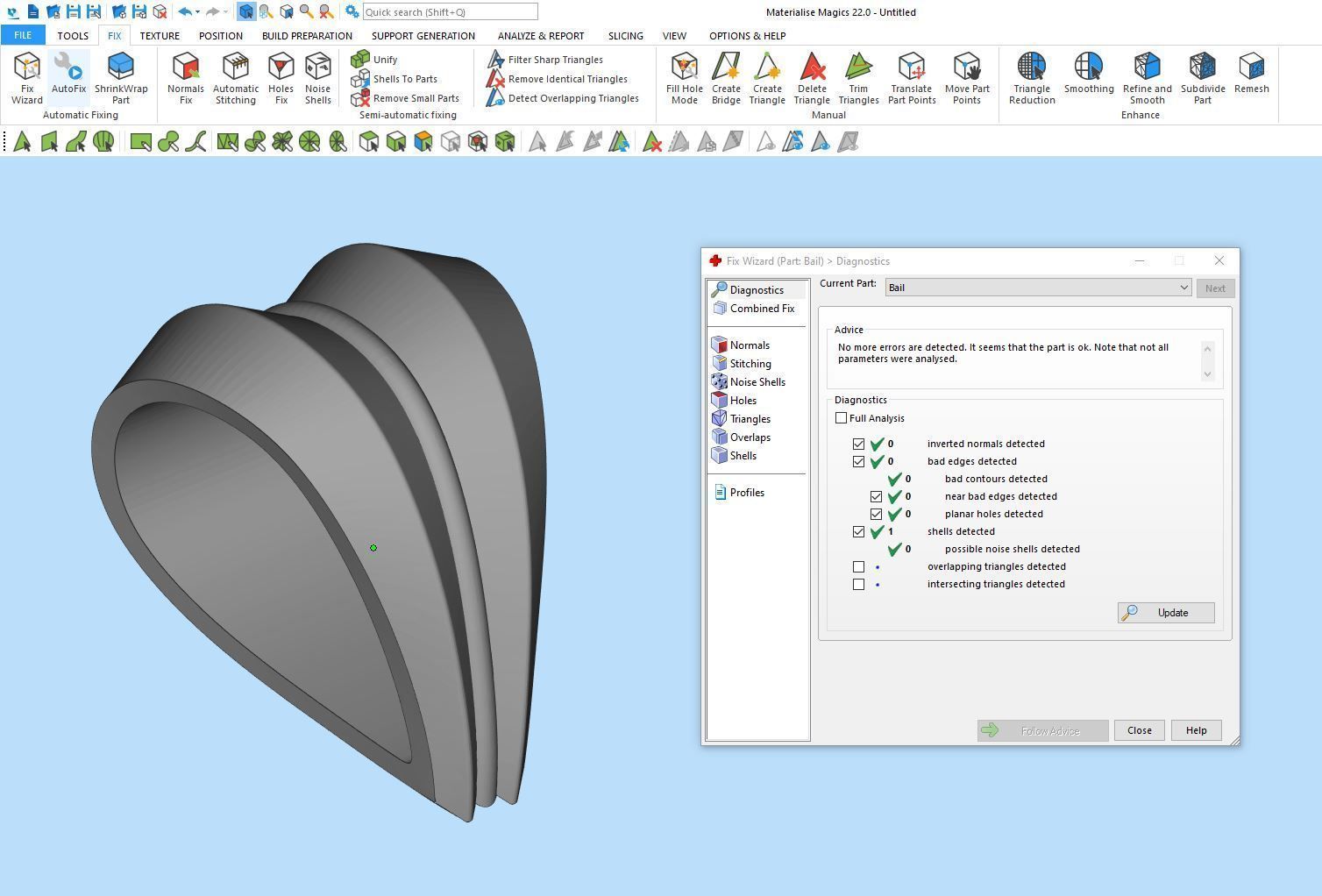Select Translate Part Points
1322x896 pixels.
coord(912,78)
